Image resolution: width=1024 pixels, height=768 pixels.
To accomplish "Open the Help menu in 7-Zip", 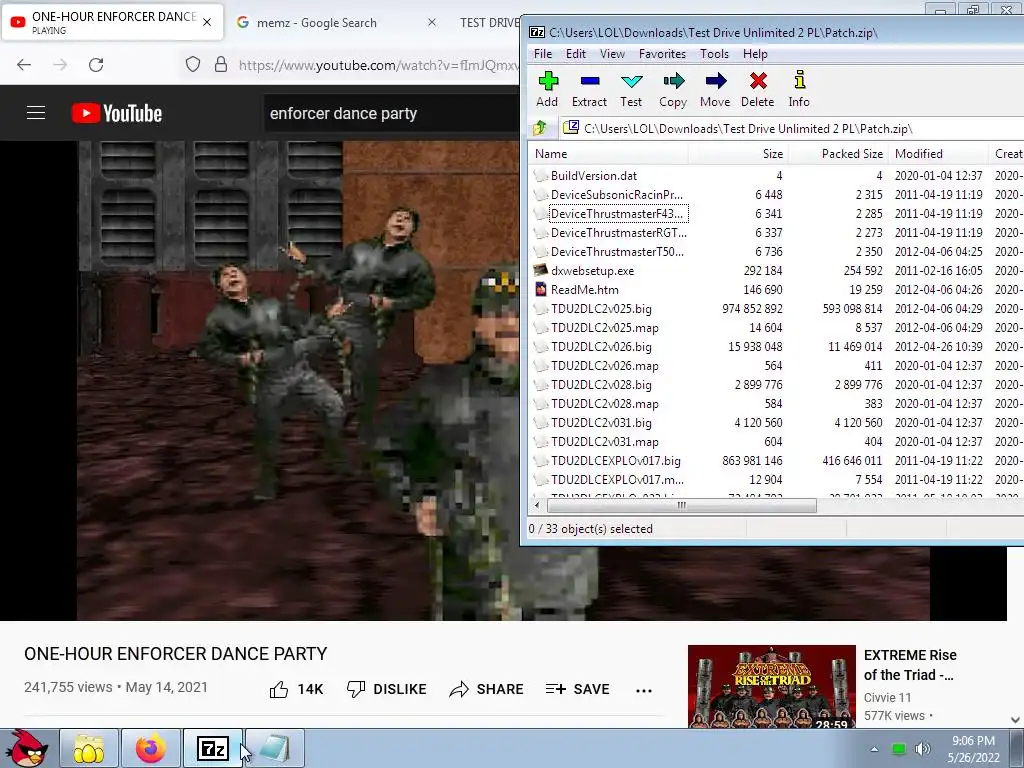I will (755, 54).
